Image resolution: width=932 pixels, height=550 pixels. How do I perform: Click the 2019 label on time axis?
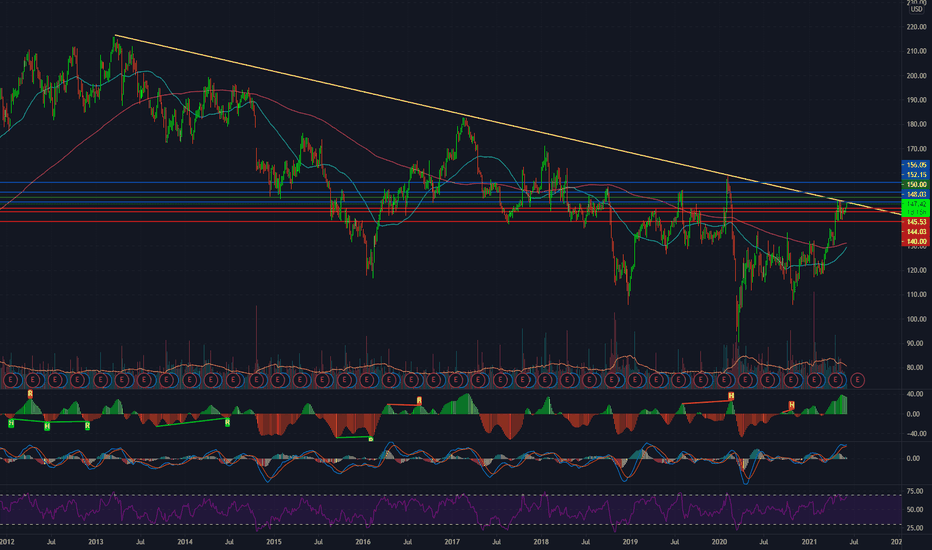(630, 542)
